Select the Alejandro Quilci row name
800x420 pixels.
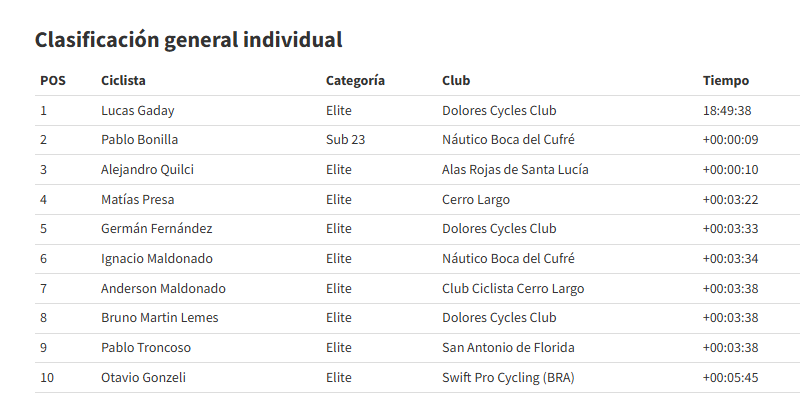coord(147,170)
